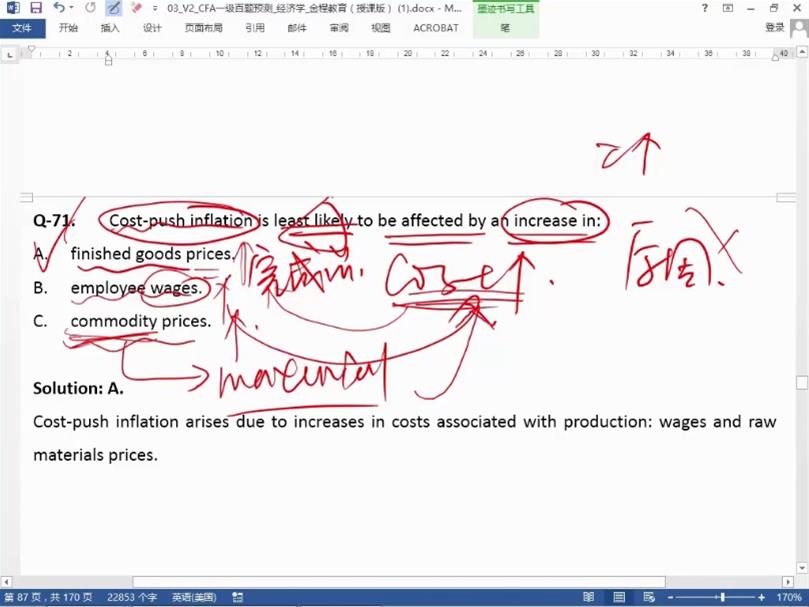Expand the Undo history dropdown arrow

coord(72,8)
